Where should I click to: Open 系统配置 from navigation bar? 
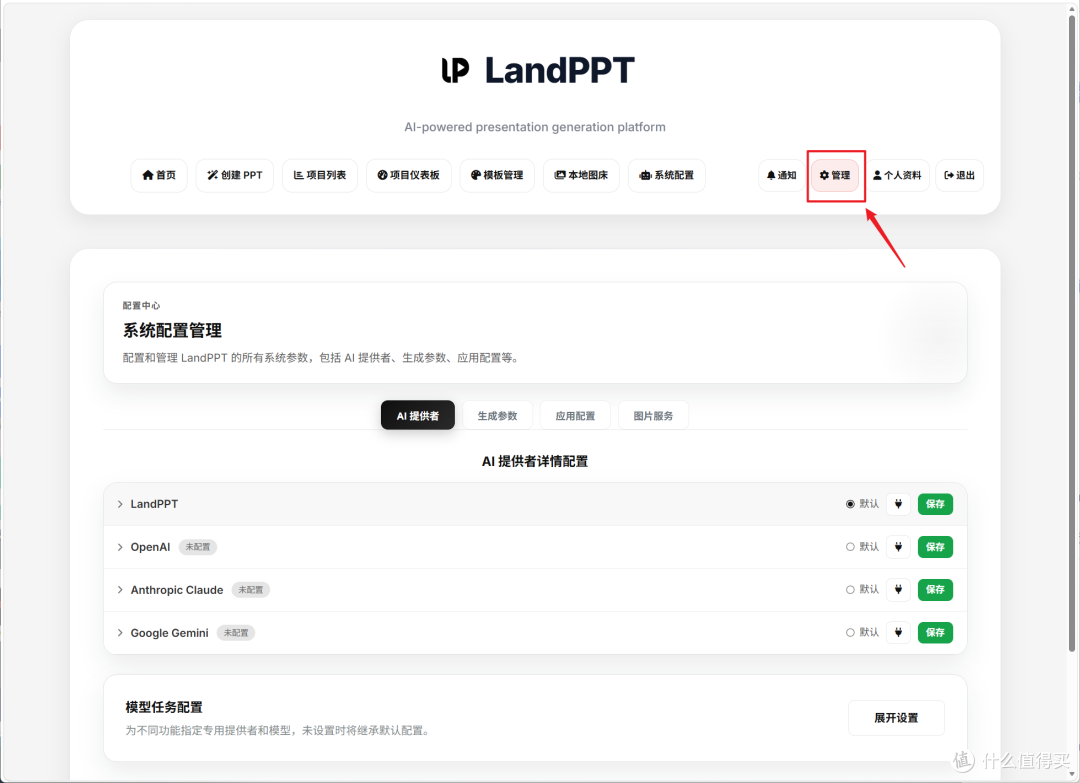667,176
